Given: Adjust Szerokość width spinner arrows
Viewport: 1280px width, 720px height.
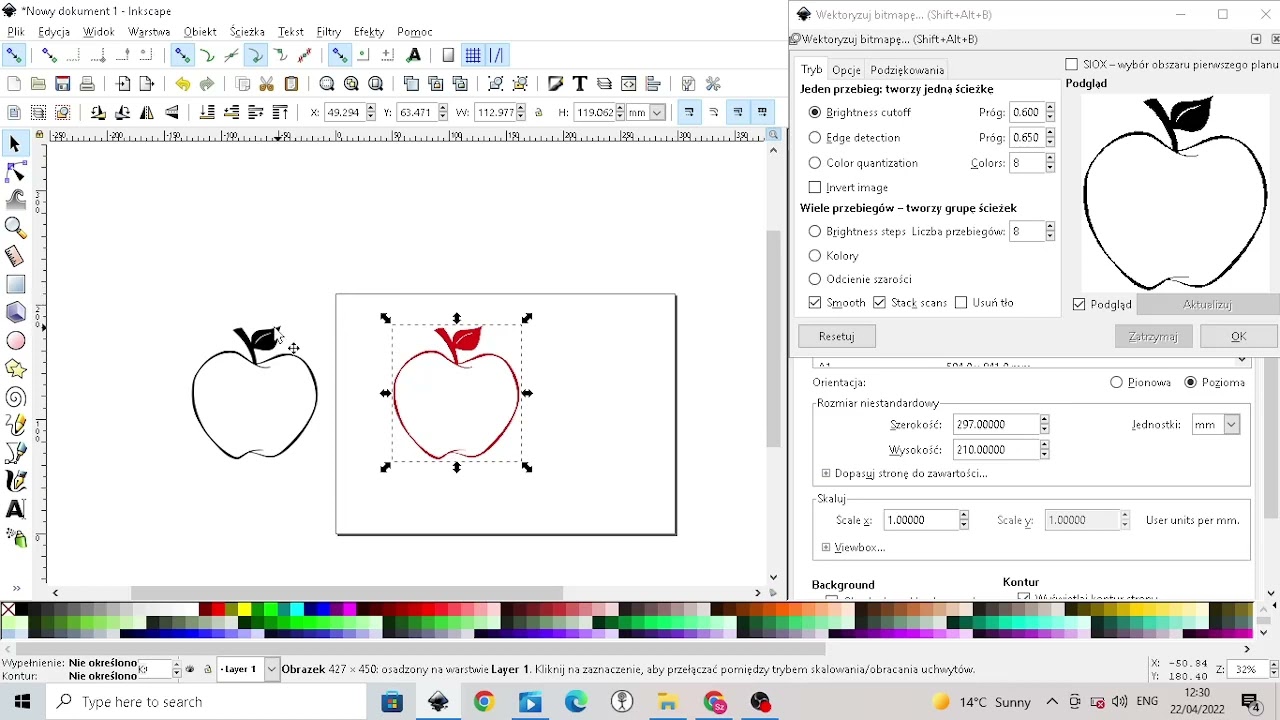Looking at the screenshot, I should click(x=1044, y=424).
